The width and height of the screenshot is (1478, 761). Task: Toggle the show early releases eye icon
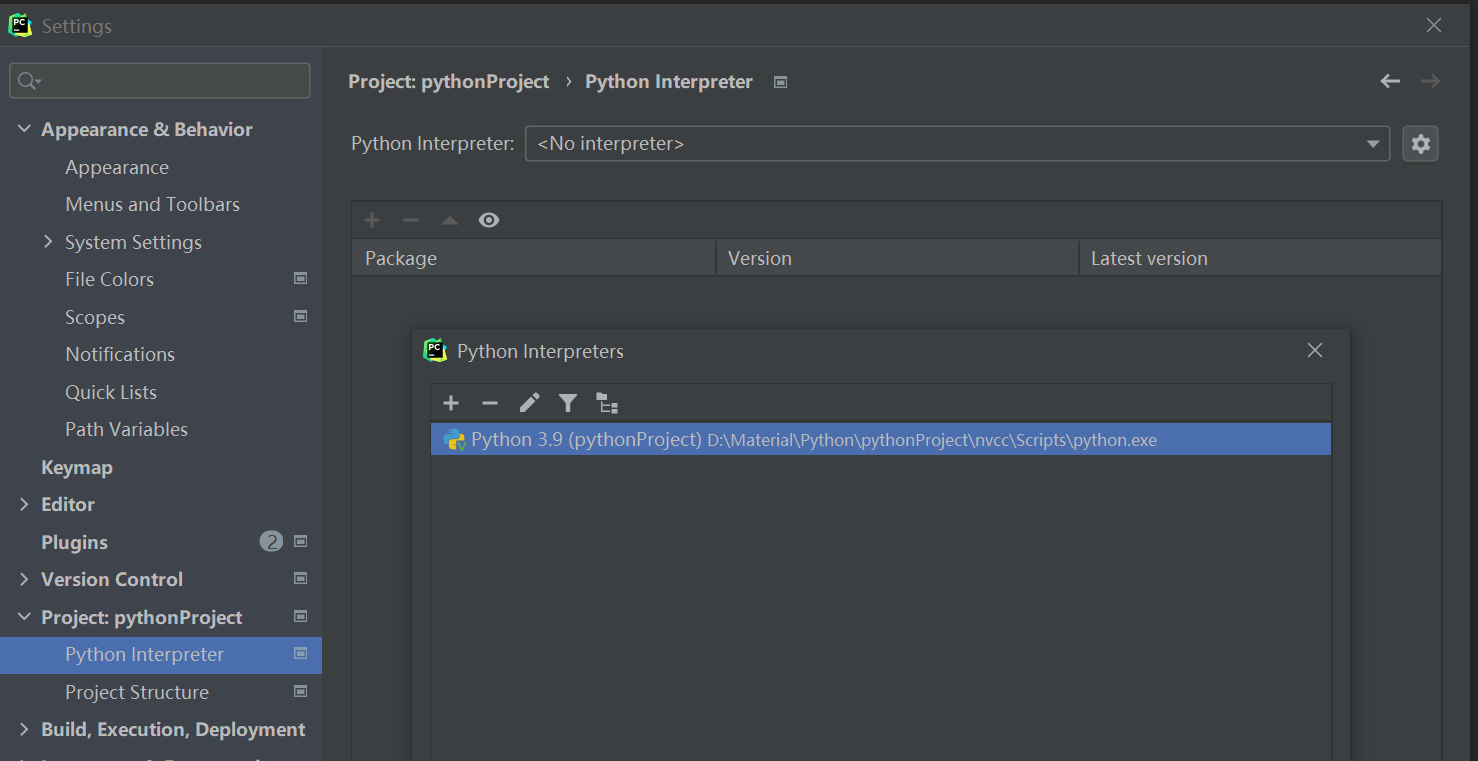click(489, 220)
